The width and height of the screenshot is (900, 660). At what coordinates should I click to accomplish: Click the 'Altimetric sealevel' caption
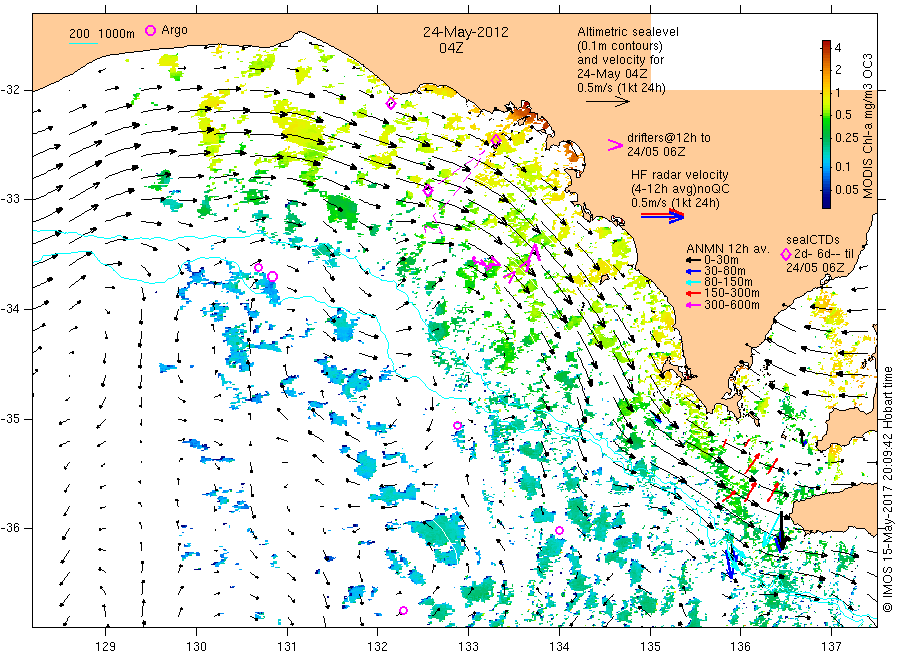click(x=627, y=32)
